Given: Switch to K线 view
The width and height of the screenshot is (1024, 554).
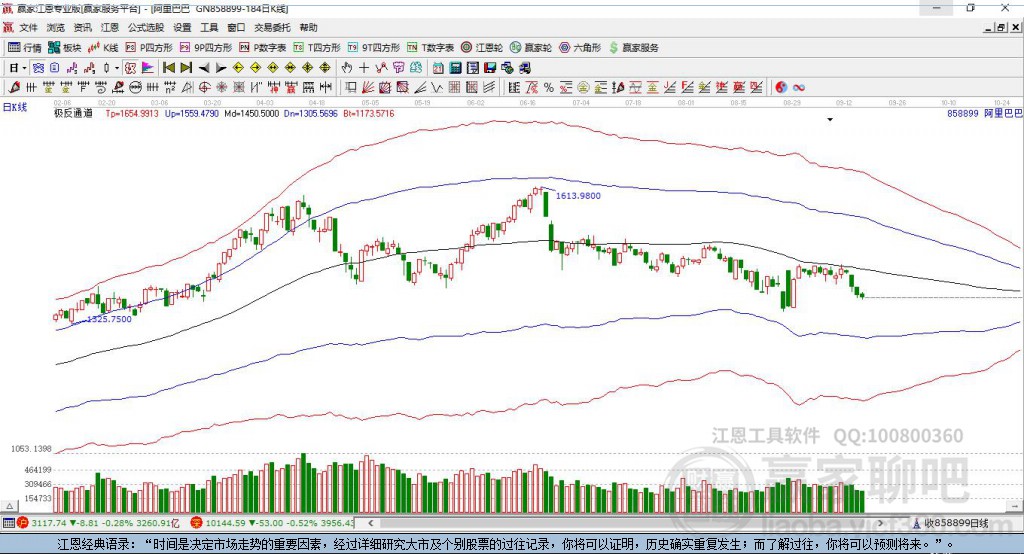Looking at the screenshot, I should (103, 48).
